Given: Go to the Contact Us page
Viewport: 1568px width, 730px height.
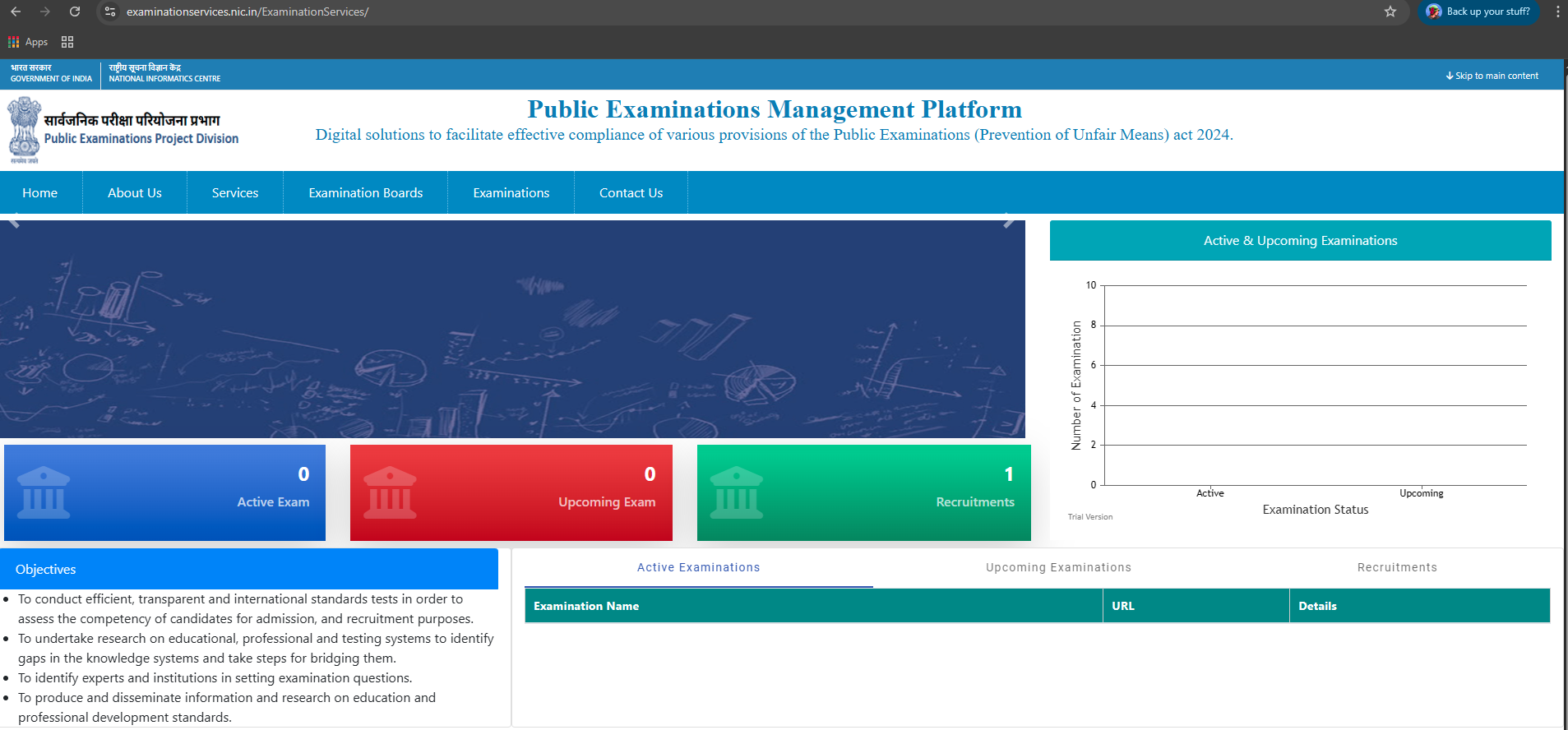Looking at the screenshot, I should tap(631, 193).
